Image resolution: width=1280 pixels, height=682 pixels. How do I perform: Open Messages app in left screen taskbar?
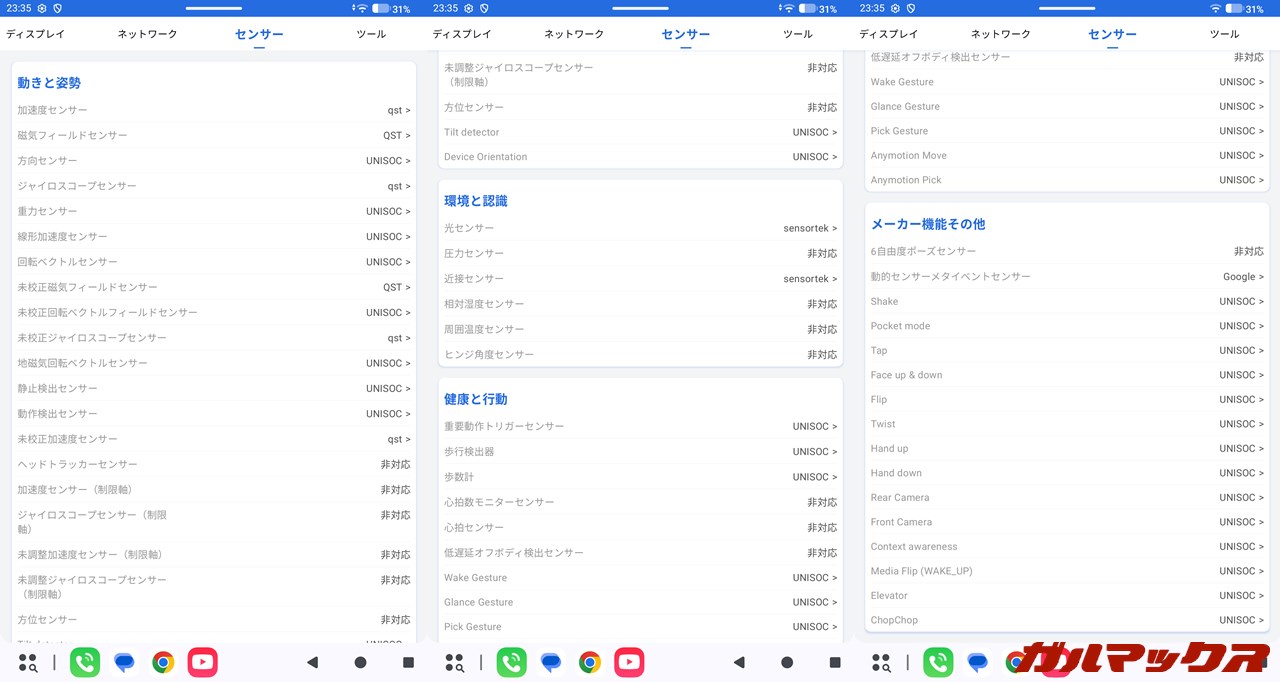(x=124, y=662)
